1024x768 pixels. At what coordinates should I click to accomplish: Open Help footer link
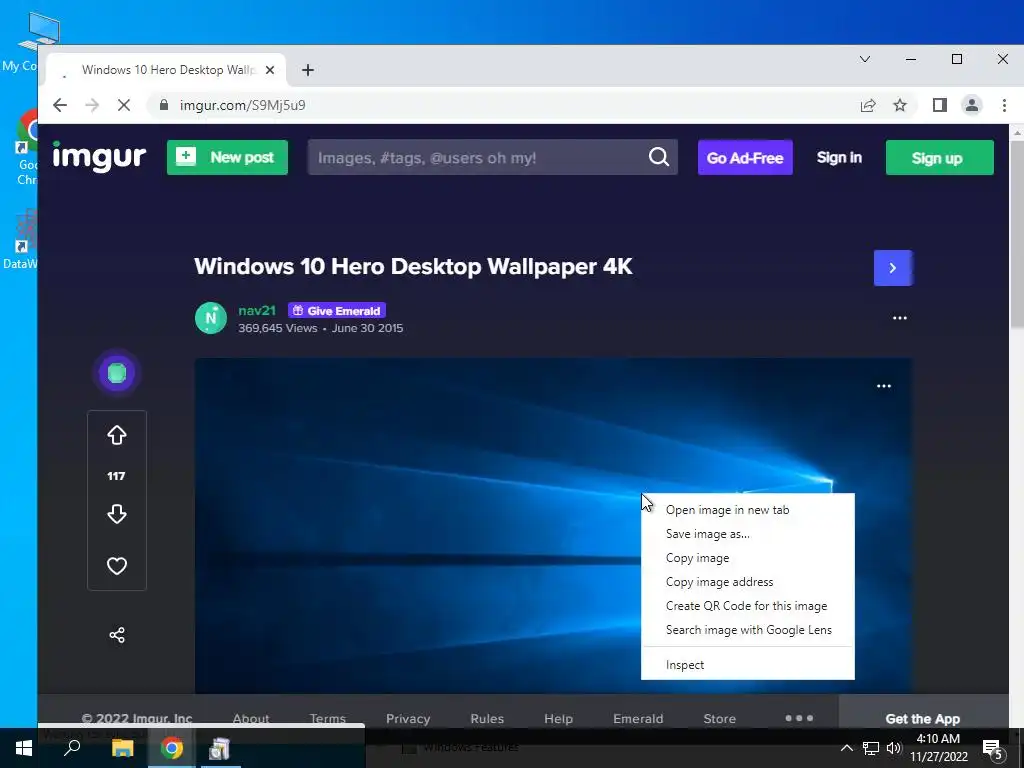coord(558,718)
